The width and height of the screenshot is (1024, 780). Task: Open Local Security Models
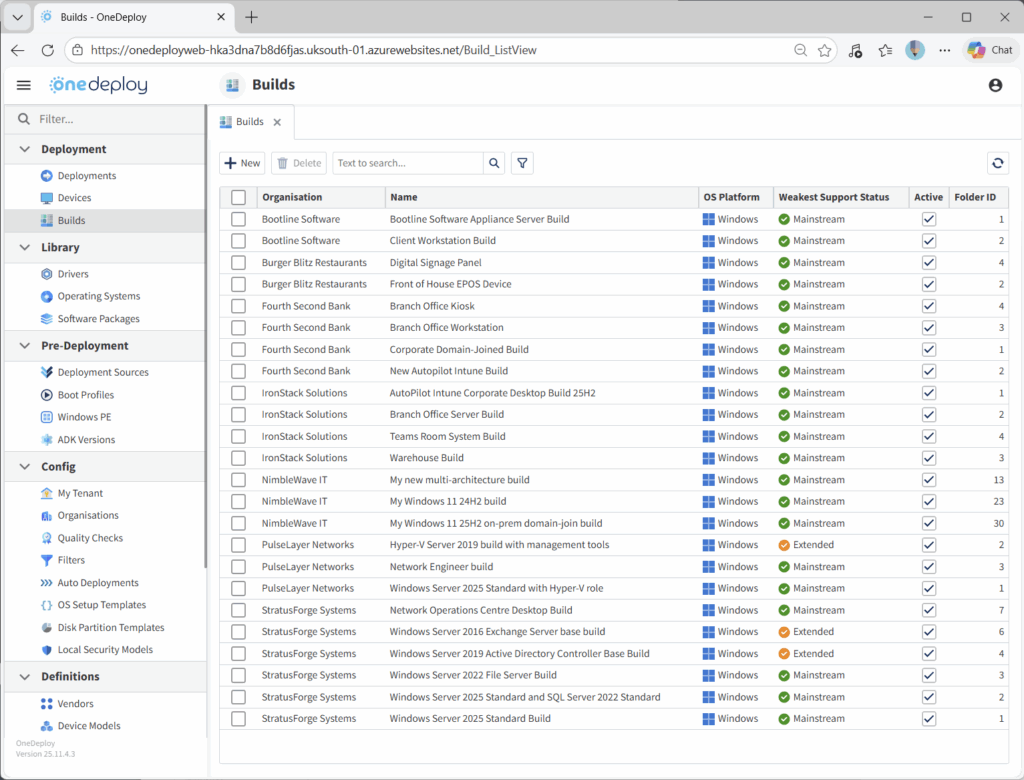[104, 650]
